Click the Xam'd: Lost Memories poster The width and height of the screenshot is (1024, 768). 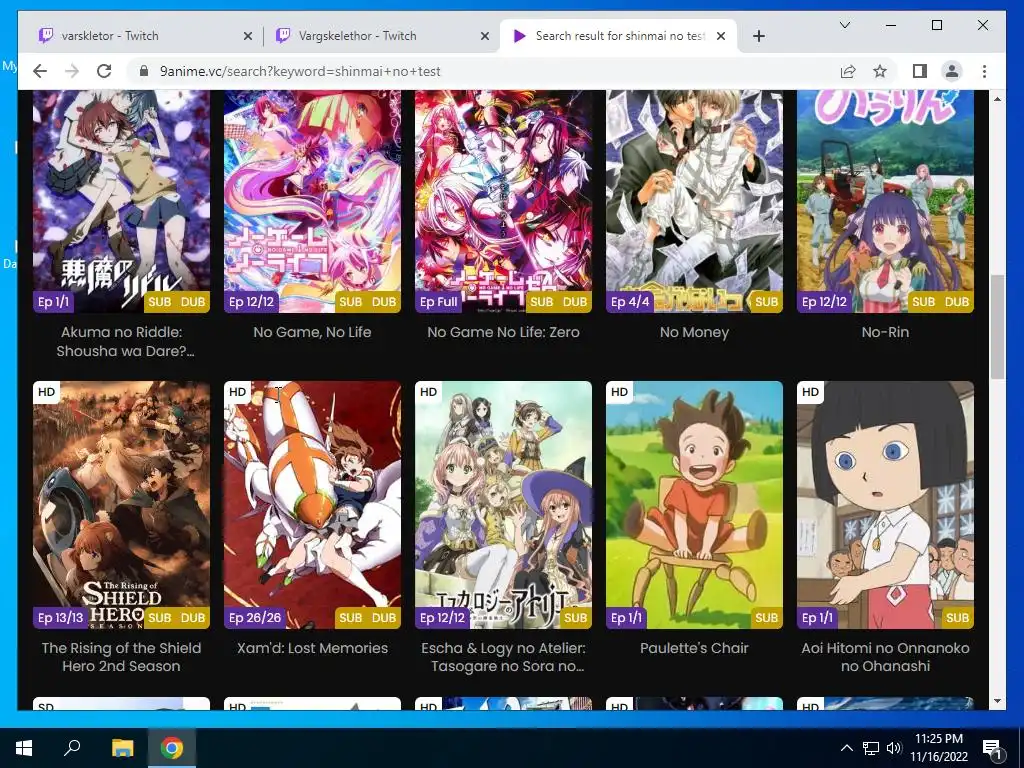312,505
